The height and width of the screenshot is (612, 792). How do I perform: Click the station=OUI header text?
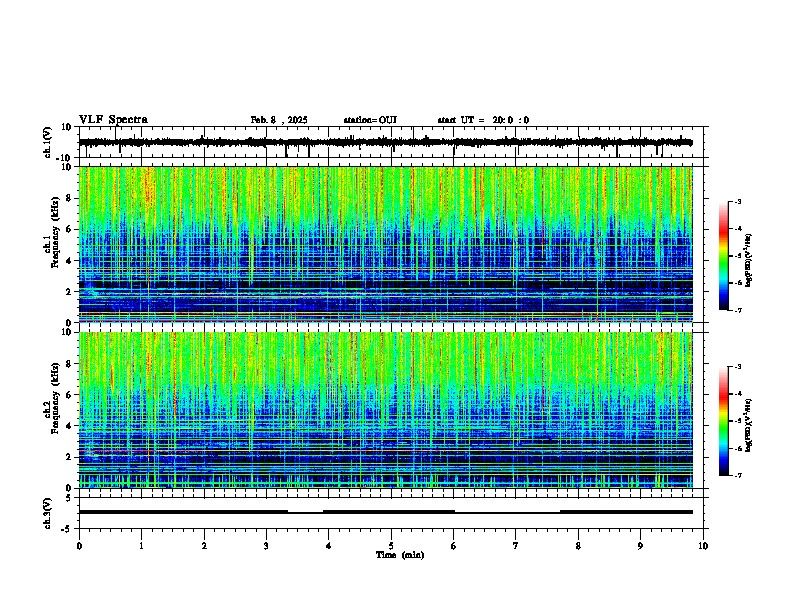coord(370,120)
